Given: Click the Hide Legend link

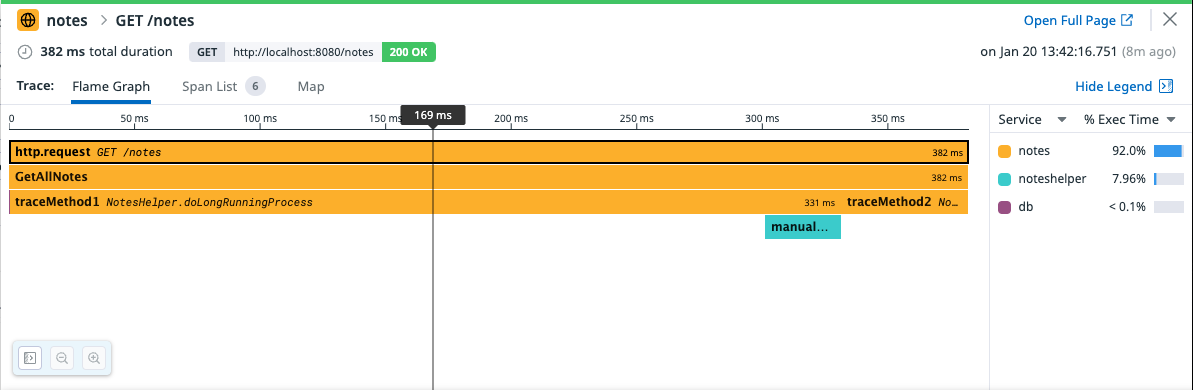Looking at the screenshot, I should [x=1113, y=87].
